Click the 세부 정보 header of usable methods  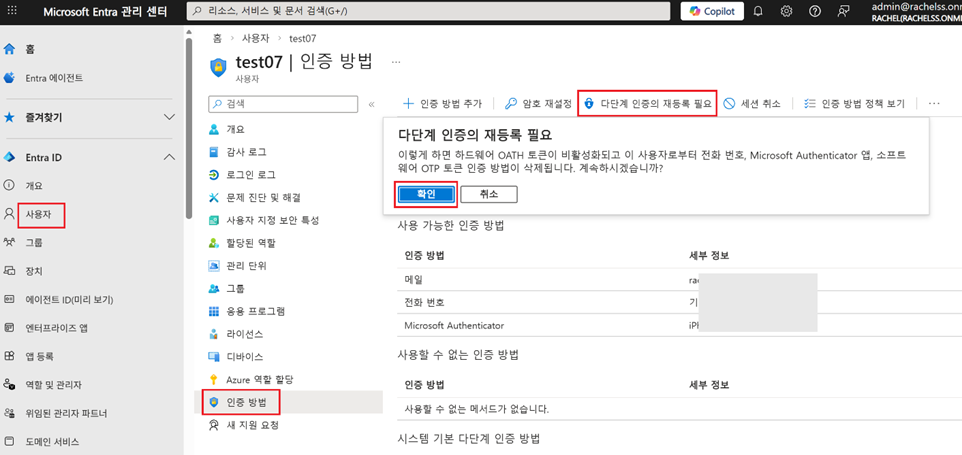[709, 255]
